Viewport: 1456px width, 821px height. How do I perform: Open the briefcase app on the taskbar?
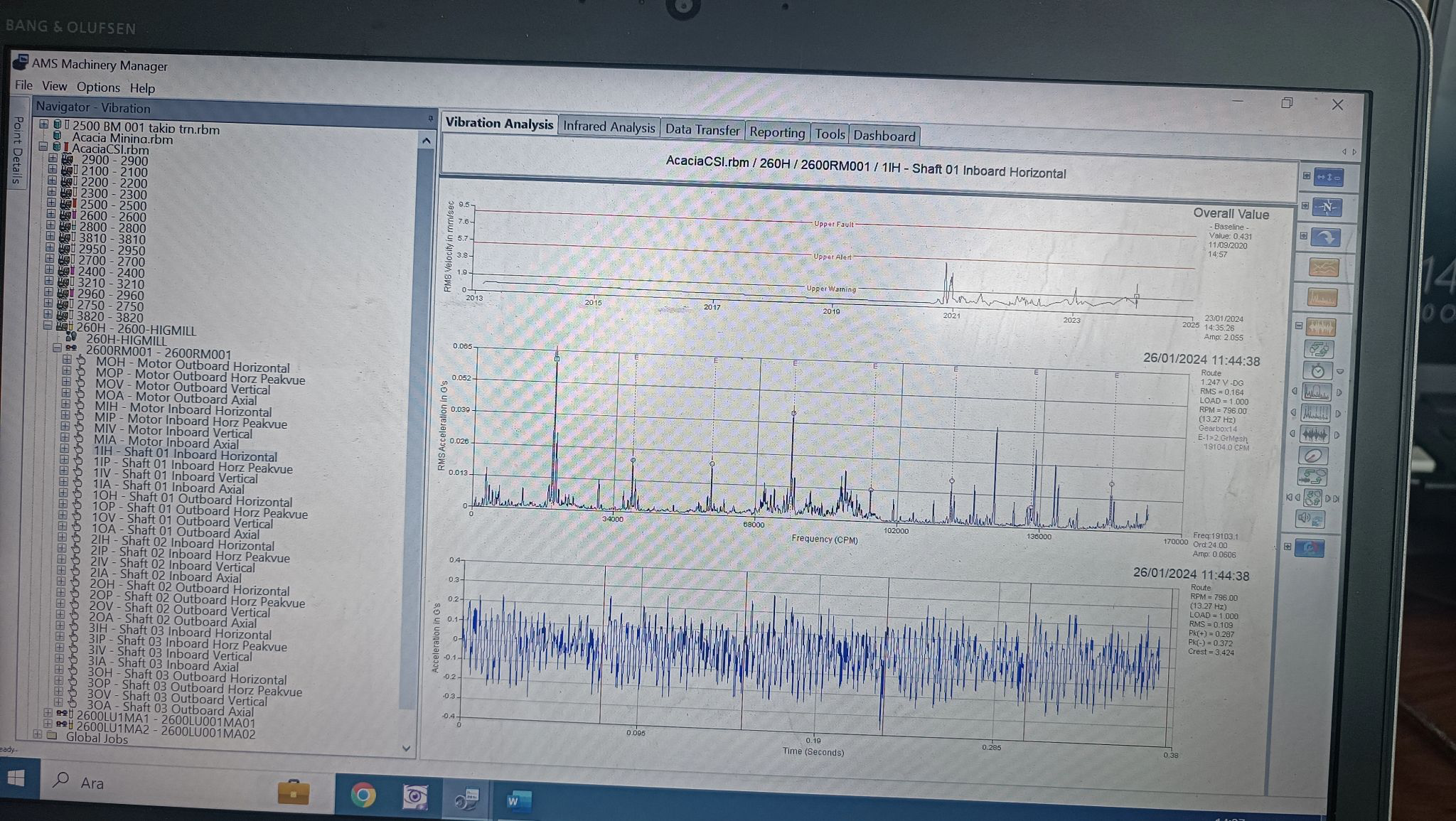[293, 790]
